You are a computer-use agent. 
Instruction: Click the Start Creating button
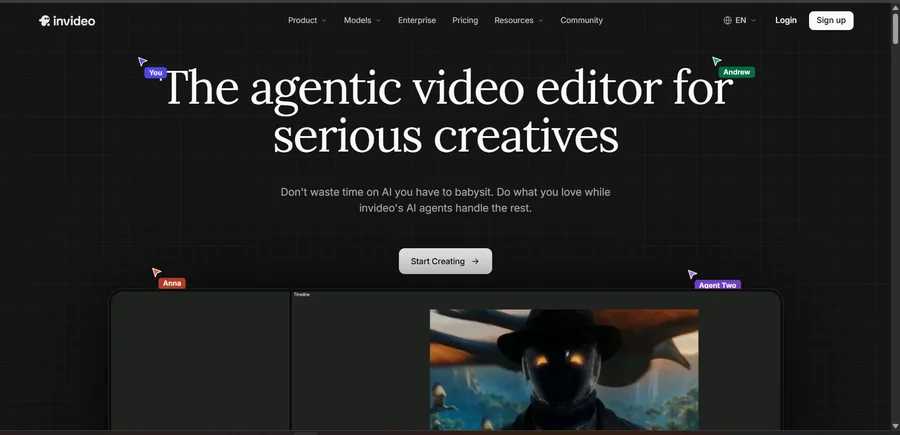point(445,261)
